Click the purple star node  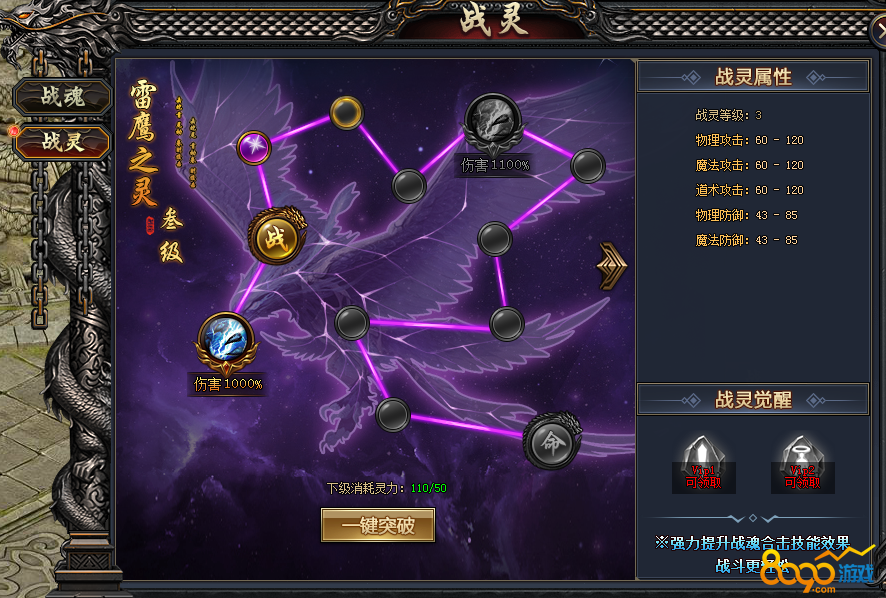click(254, 147)
